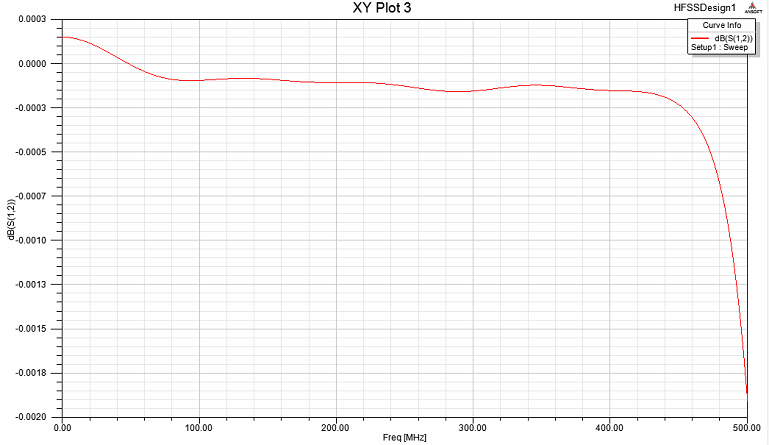Select the Curve Info legend header
The width and height of the screenshot is (769, 445).
(x=718, y=25)
